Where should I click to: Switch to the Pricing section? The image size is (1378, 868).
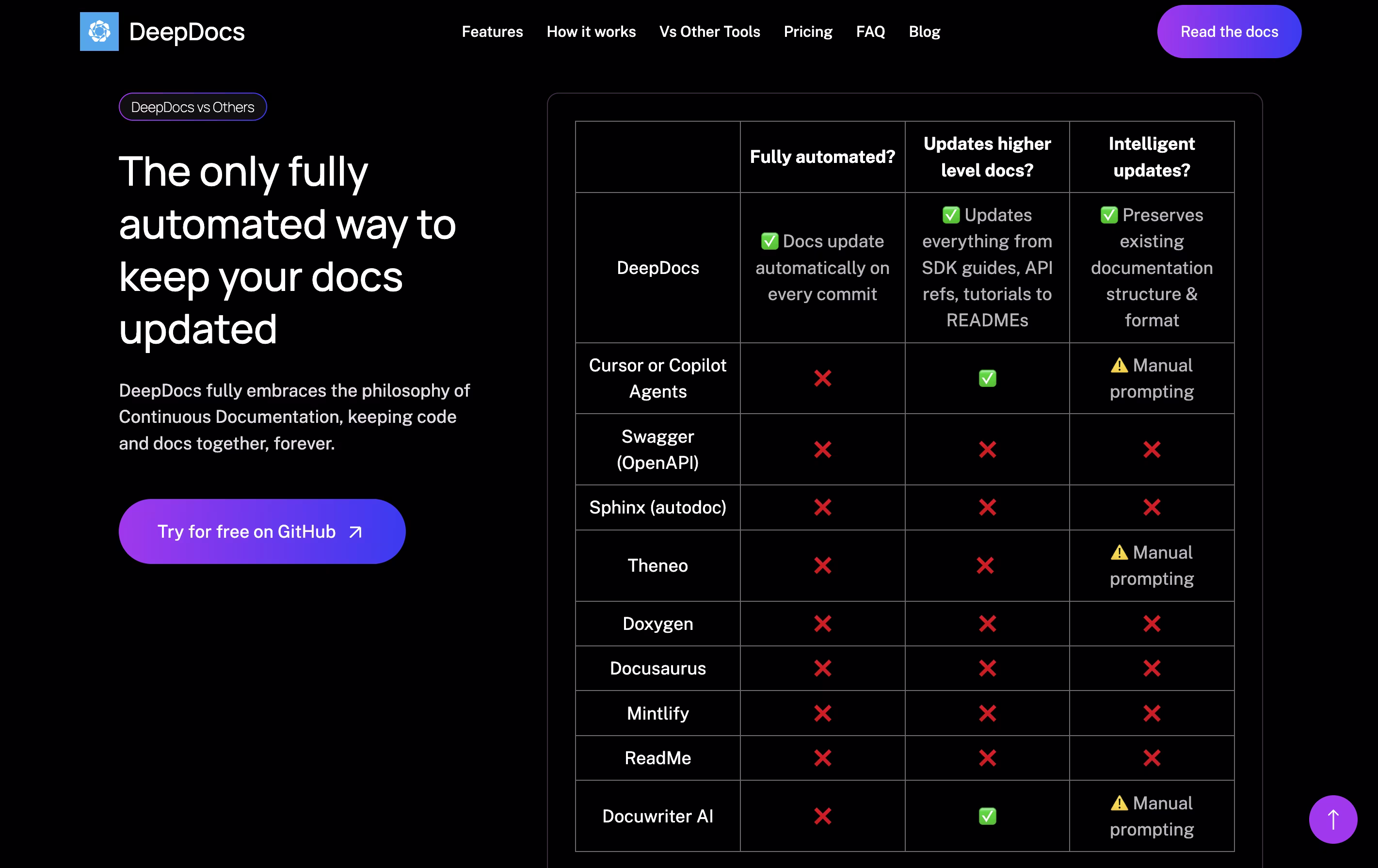pyautogui.click(x=808, y=32)
